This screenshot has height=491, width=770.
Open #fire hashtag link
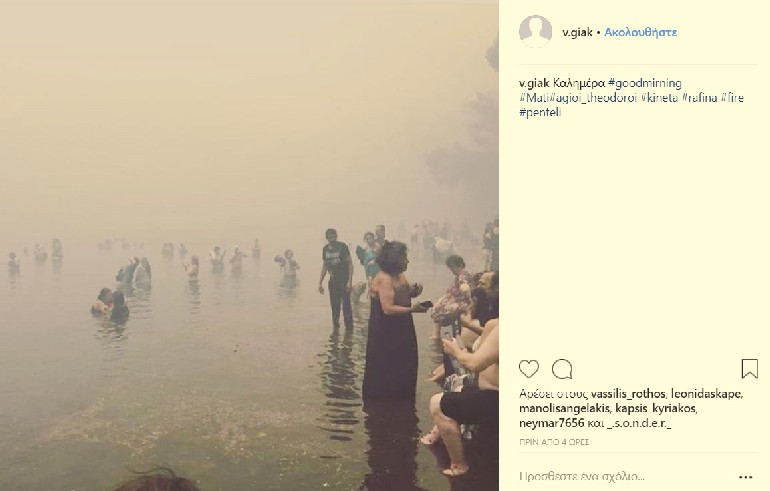[x=732, y=98]
